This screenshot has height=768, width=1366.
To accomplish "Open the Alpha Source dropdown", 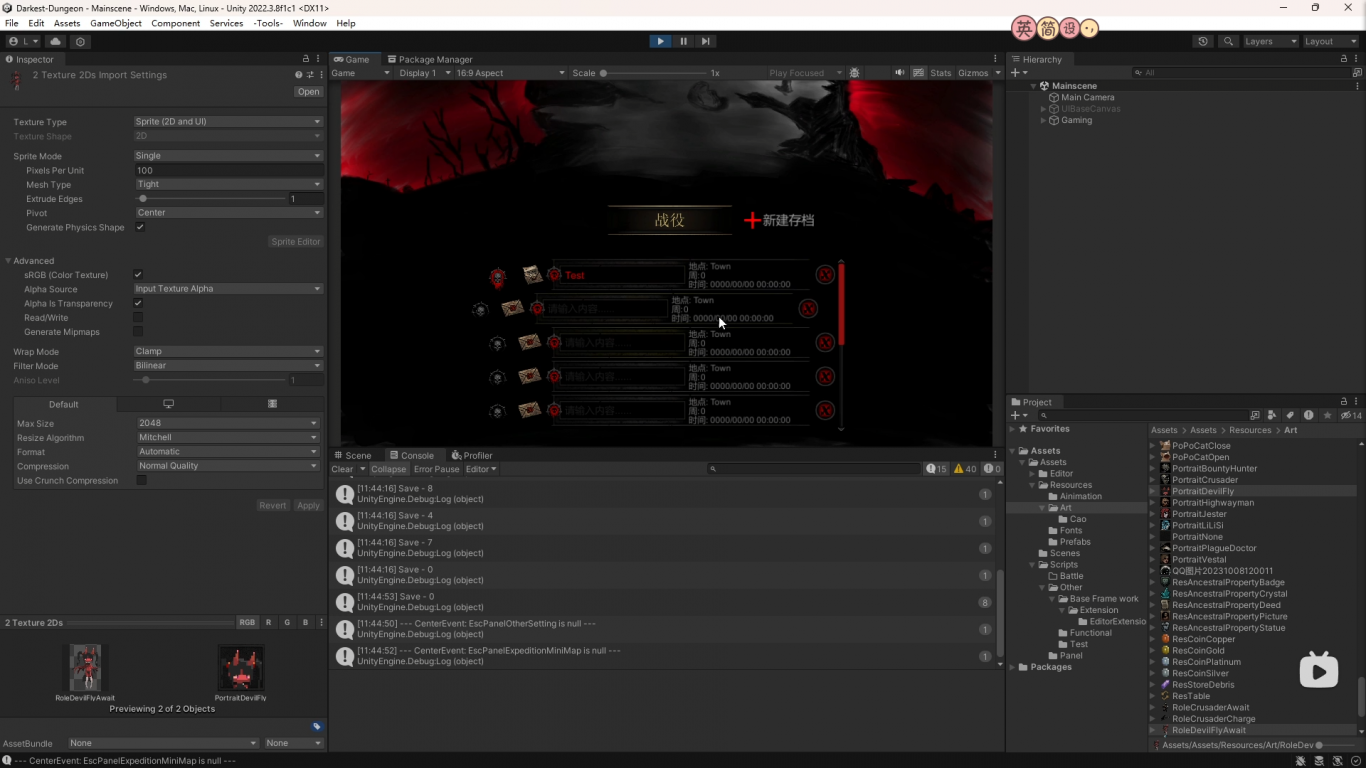I will (228, 289).
